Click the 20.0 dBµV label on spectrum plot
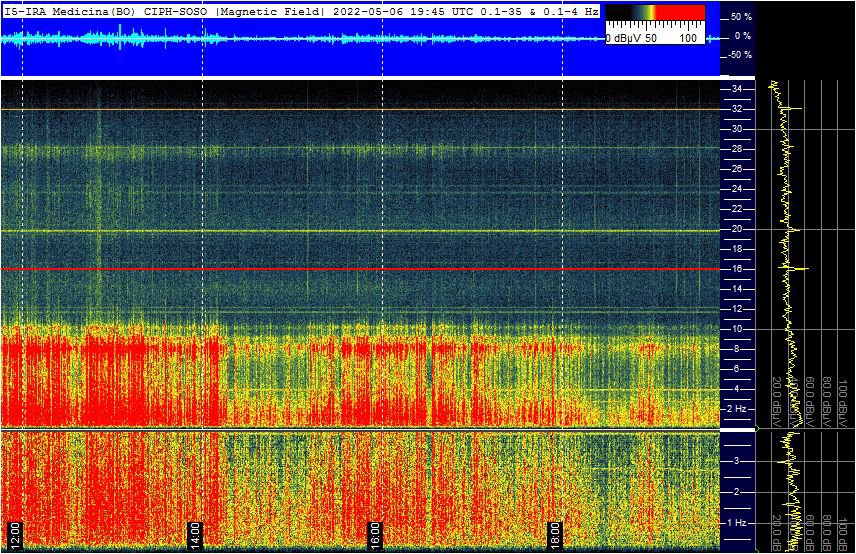The width and height of the screenshot is (856, 554). coord(776,396)
